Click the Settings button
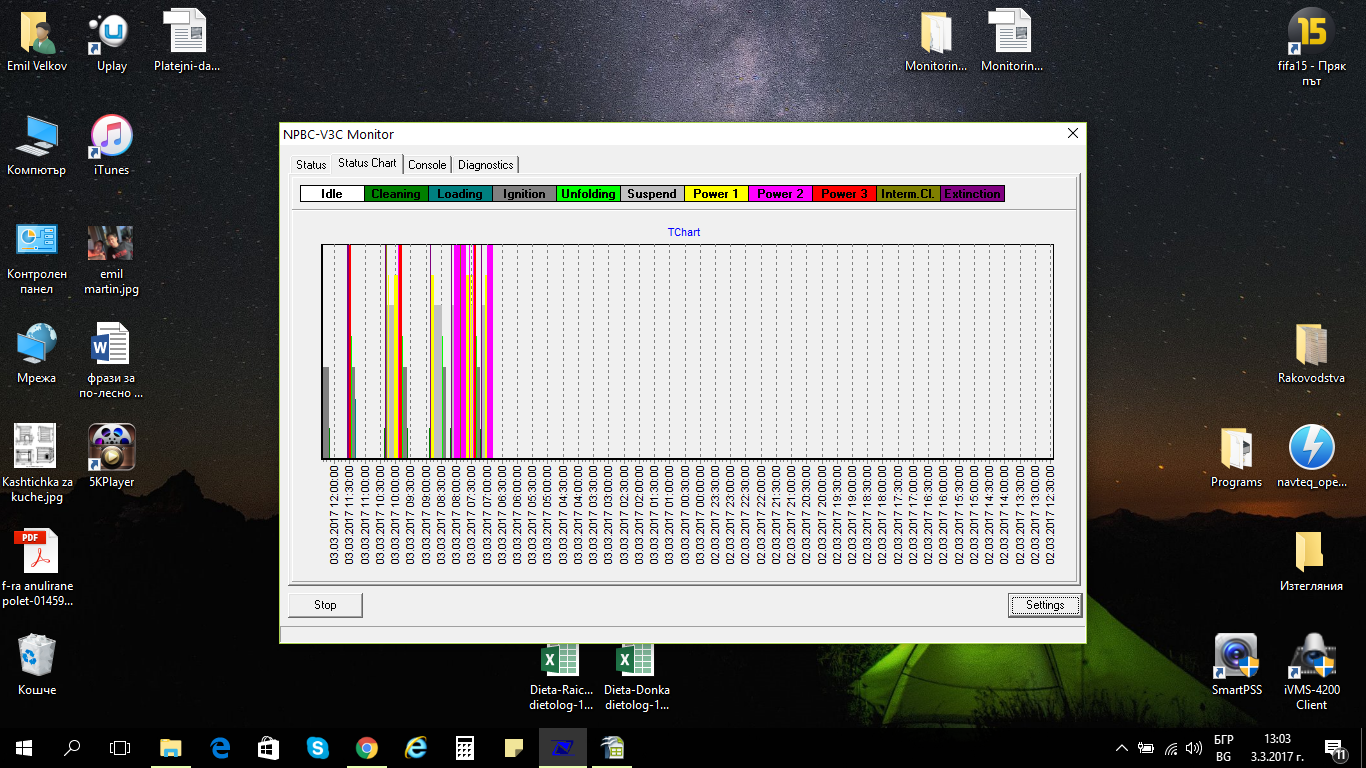 point(1045,605)
